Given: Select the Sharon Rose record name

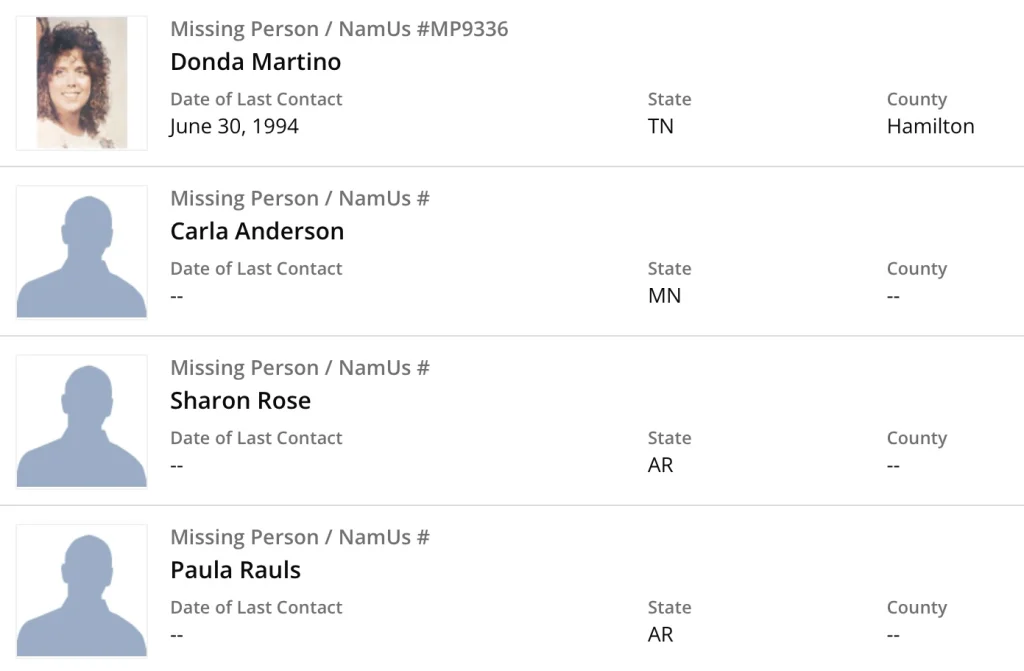Looking at the screenshot, I should click(x=240, y=400).
